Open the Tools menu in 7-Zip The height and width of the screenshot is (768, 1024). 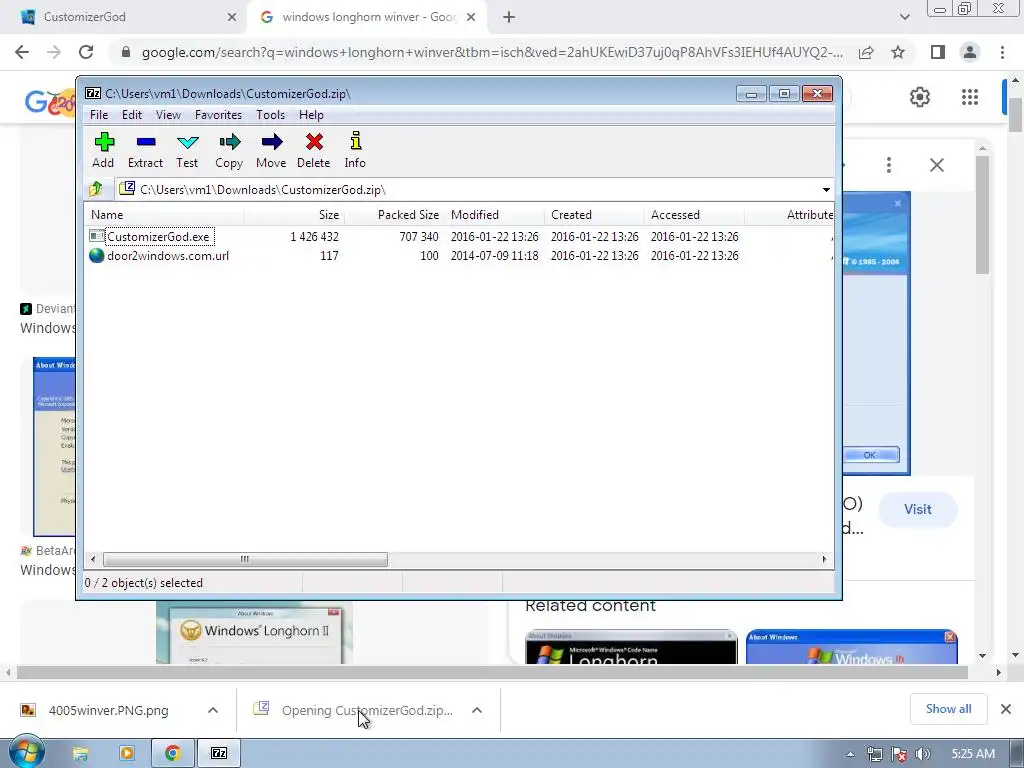point(270,115)
